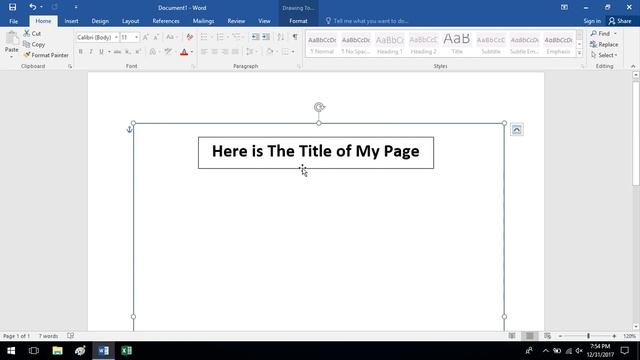
Task: Open the Ribbon Display Options icon
Action: tap(564, 7)
